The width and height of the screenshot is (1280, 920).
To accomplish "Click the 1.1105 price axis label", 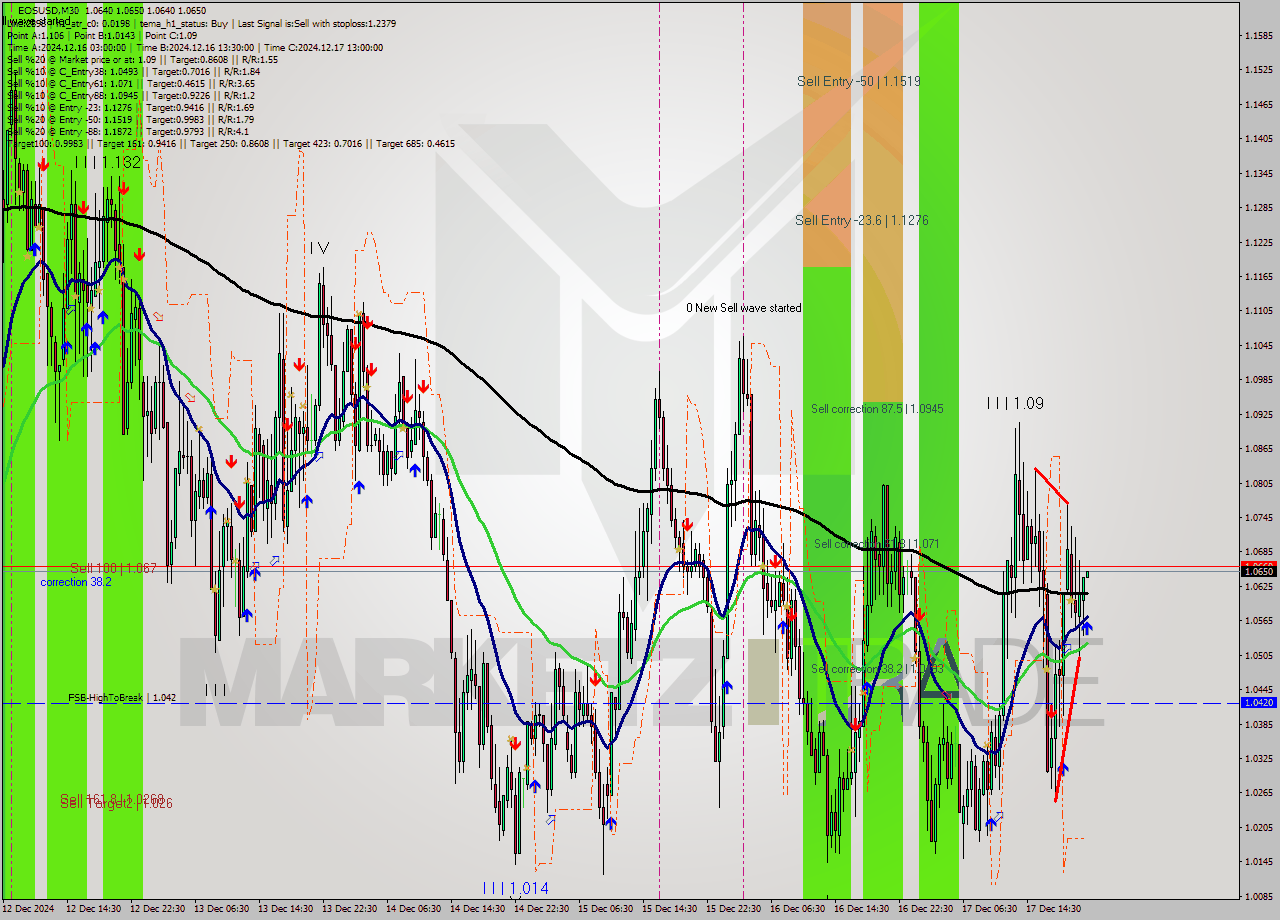I will (1258, 311).
